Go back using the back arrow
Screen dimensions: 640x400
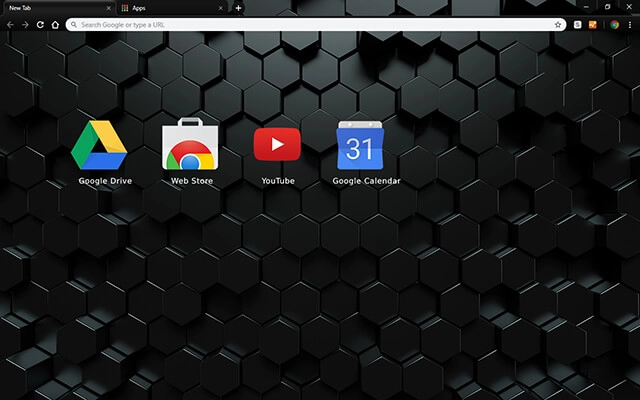tap(10, 25)
